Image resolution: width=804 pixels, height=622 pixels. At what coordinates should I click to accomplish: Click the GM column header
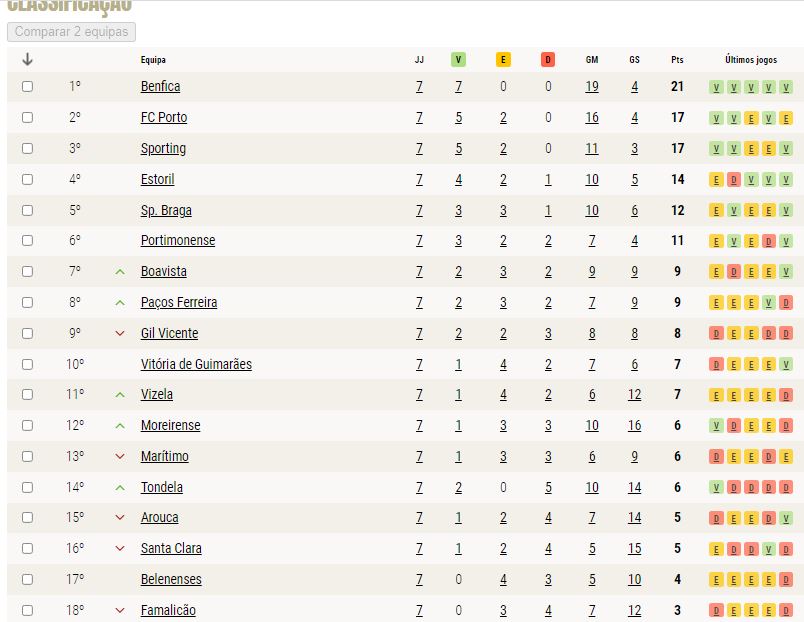point(592,59)
